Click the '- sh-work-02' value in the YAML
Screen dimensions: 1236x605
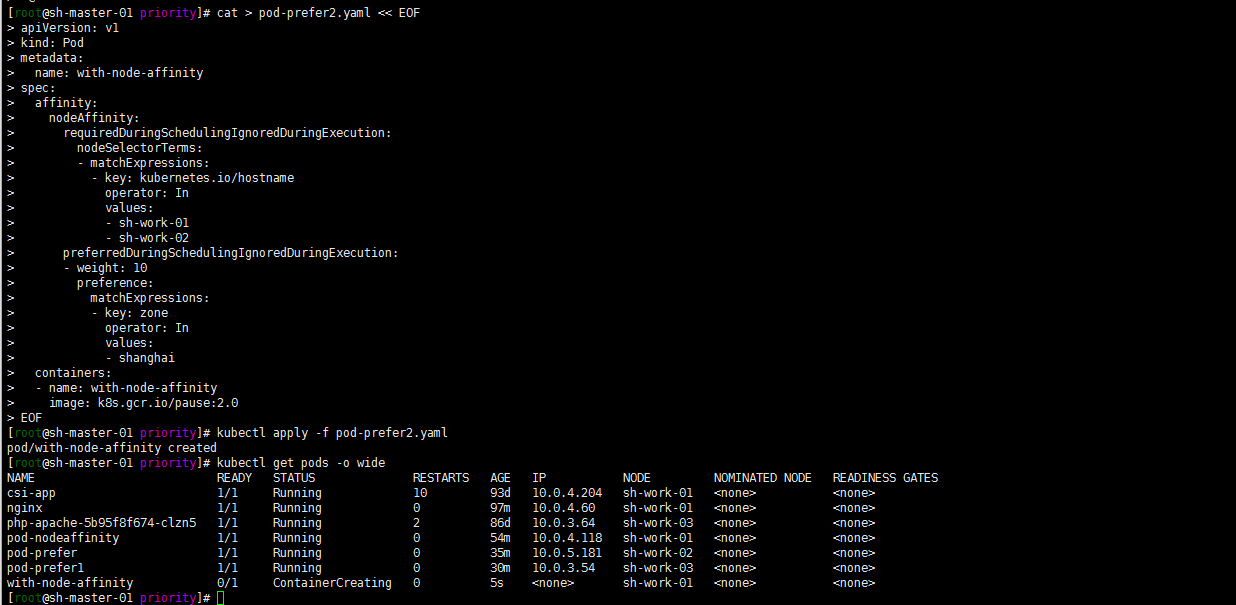click(x=147, y=238)
